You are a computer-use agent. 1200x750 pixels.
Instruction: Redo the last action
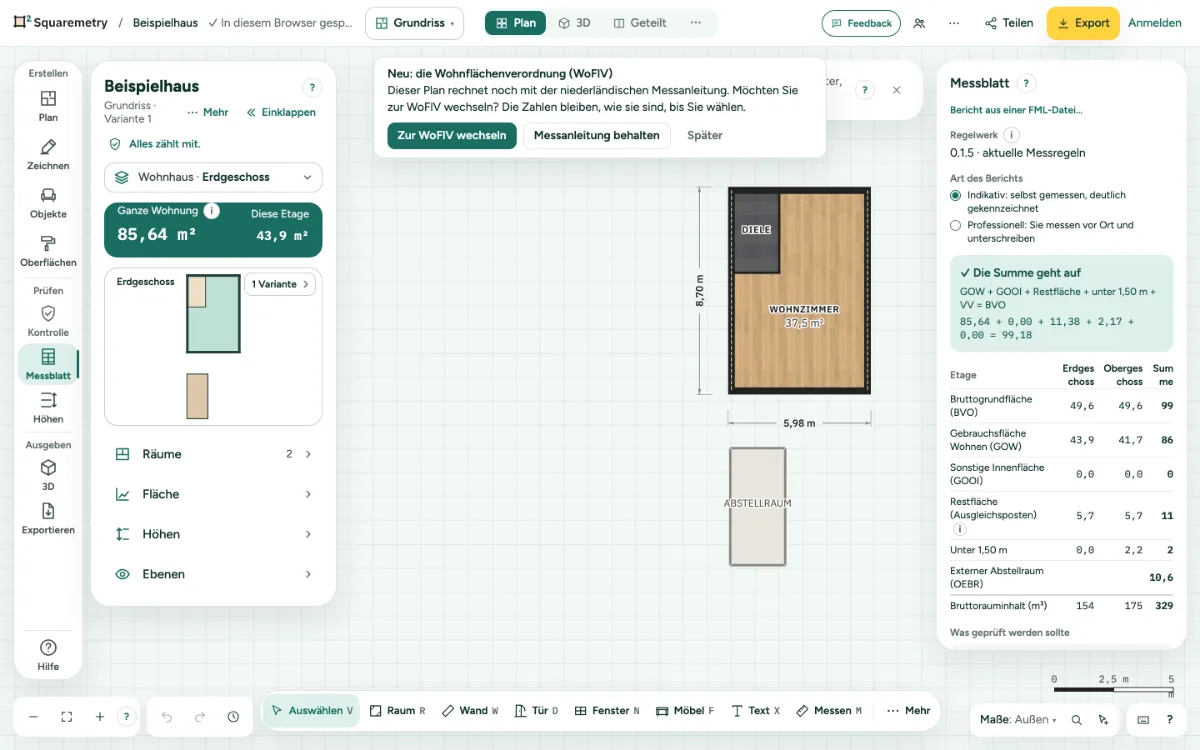click(200, 717)
